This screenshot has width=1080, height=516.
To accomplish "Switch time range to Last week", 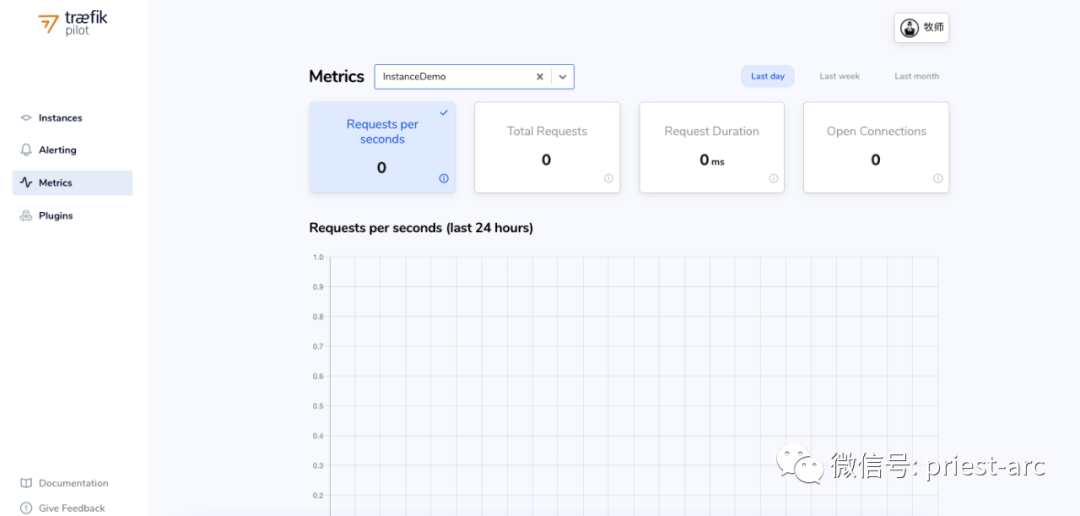I will [x=839, y=76].
